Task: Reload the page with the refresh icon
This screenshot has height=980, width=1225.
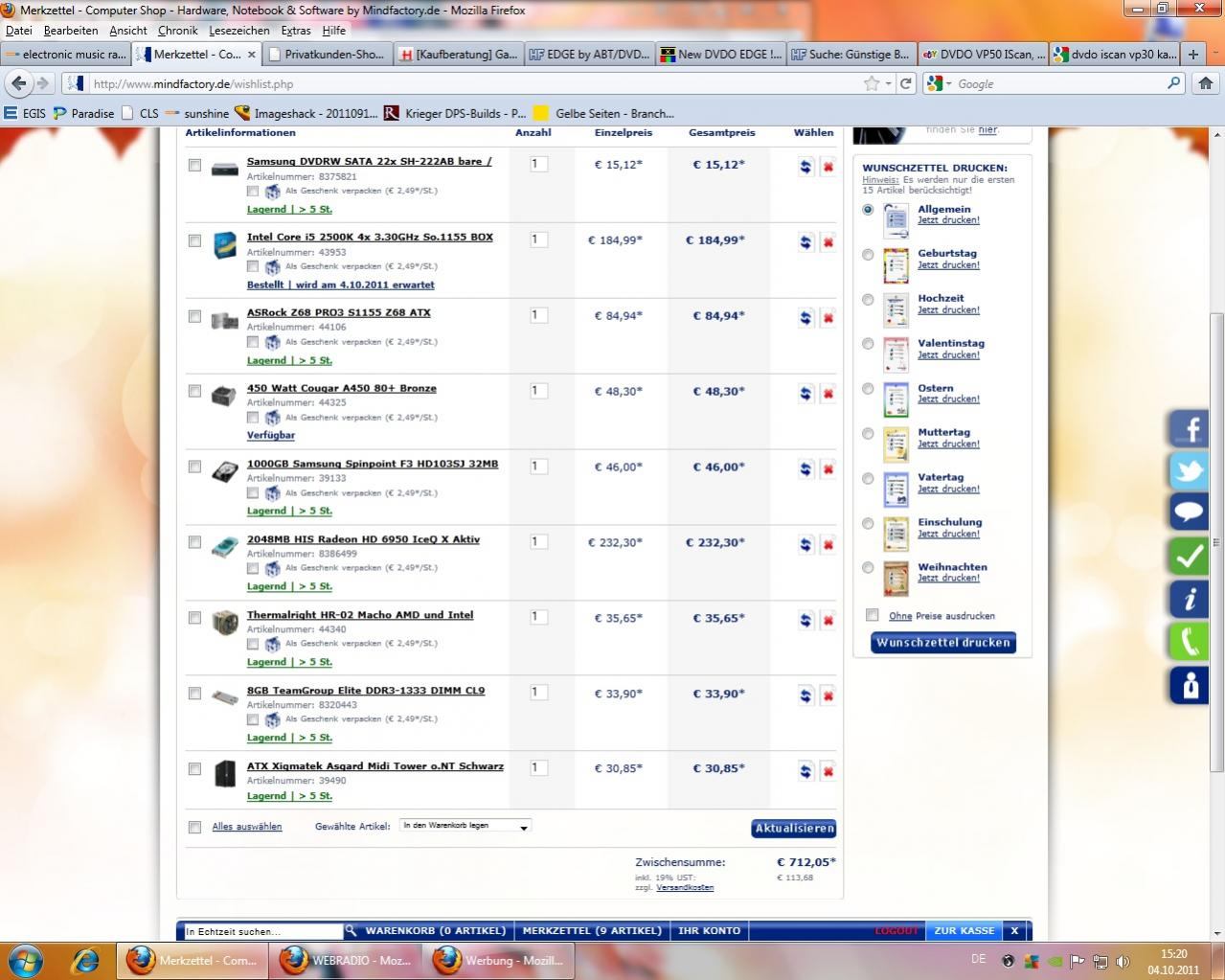Action: pos(905,83)
